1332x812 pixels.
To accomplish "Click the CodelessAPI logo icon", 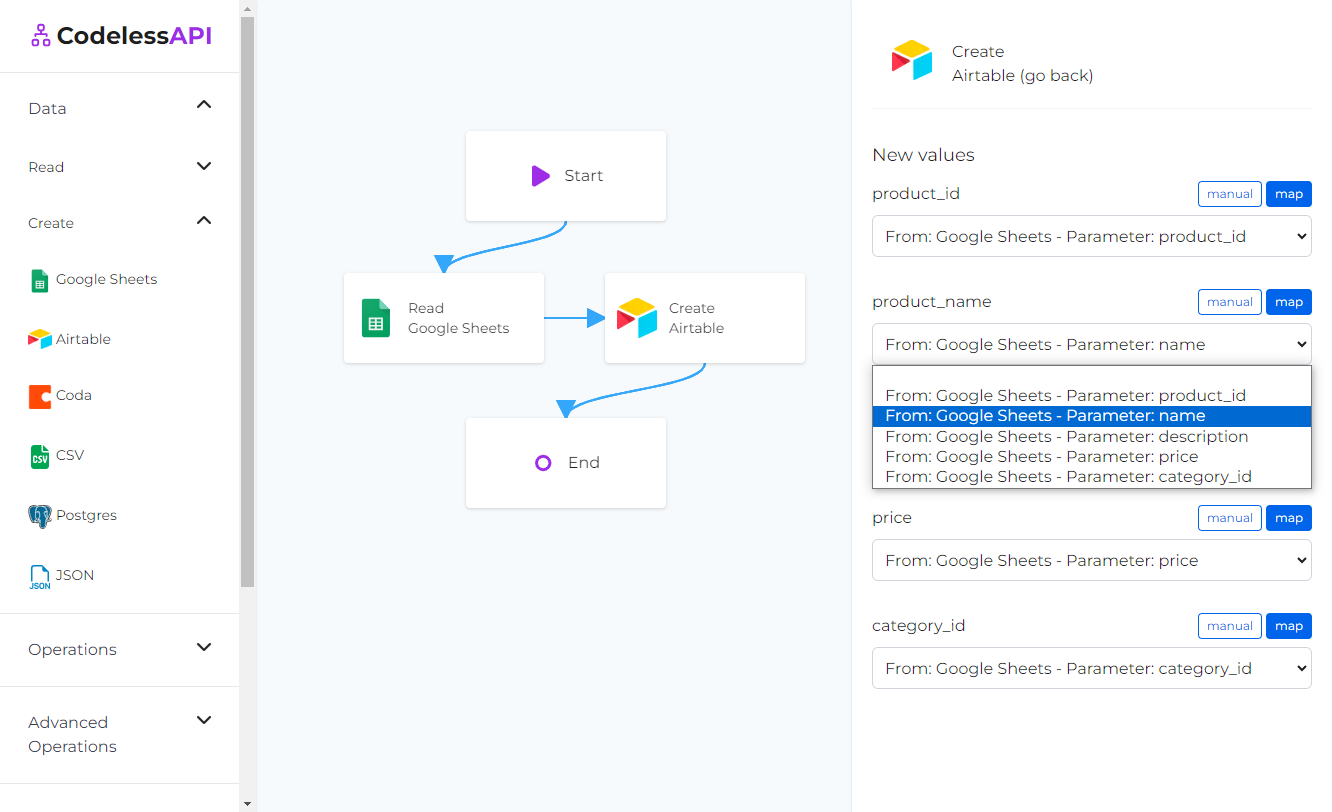I will point(40,36).
